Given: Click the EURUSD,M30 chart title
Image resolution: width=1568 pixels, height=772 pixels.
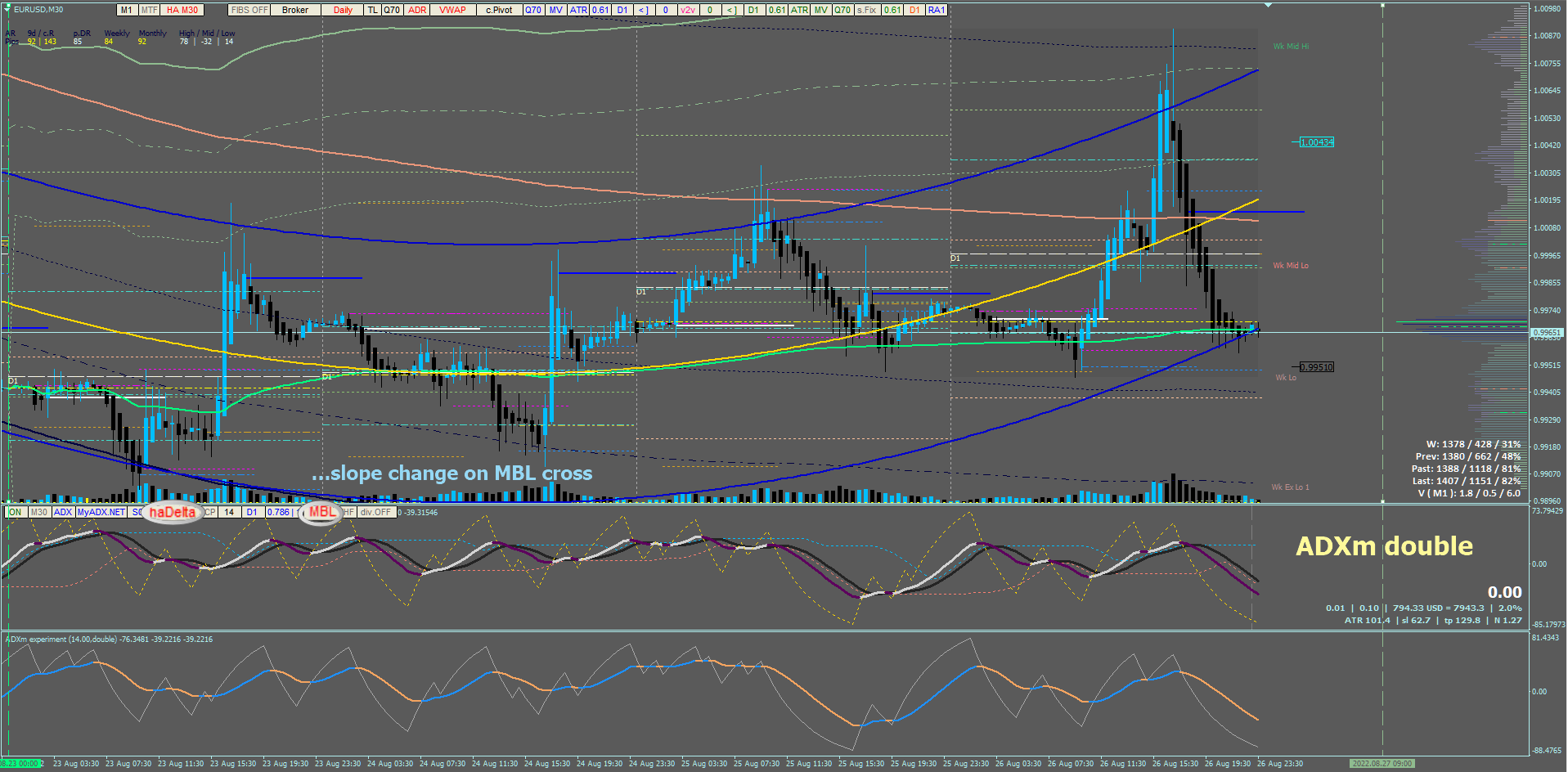Looking at the screenshot, I should pyautogui.click(x=38, y=10).
